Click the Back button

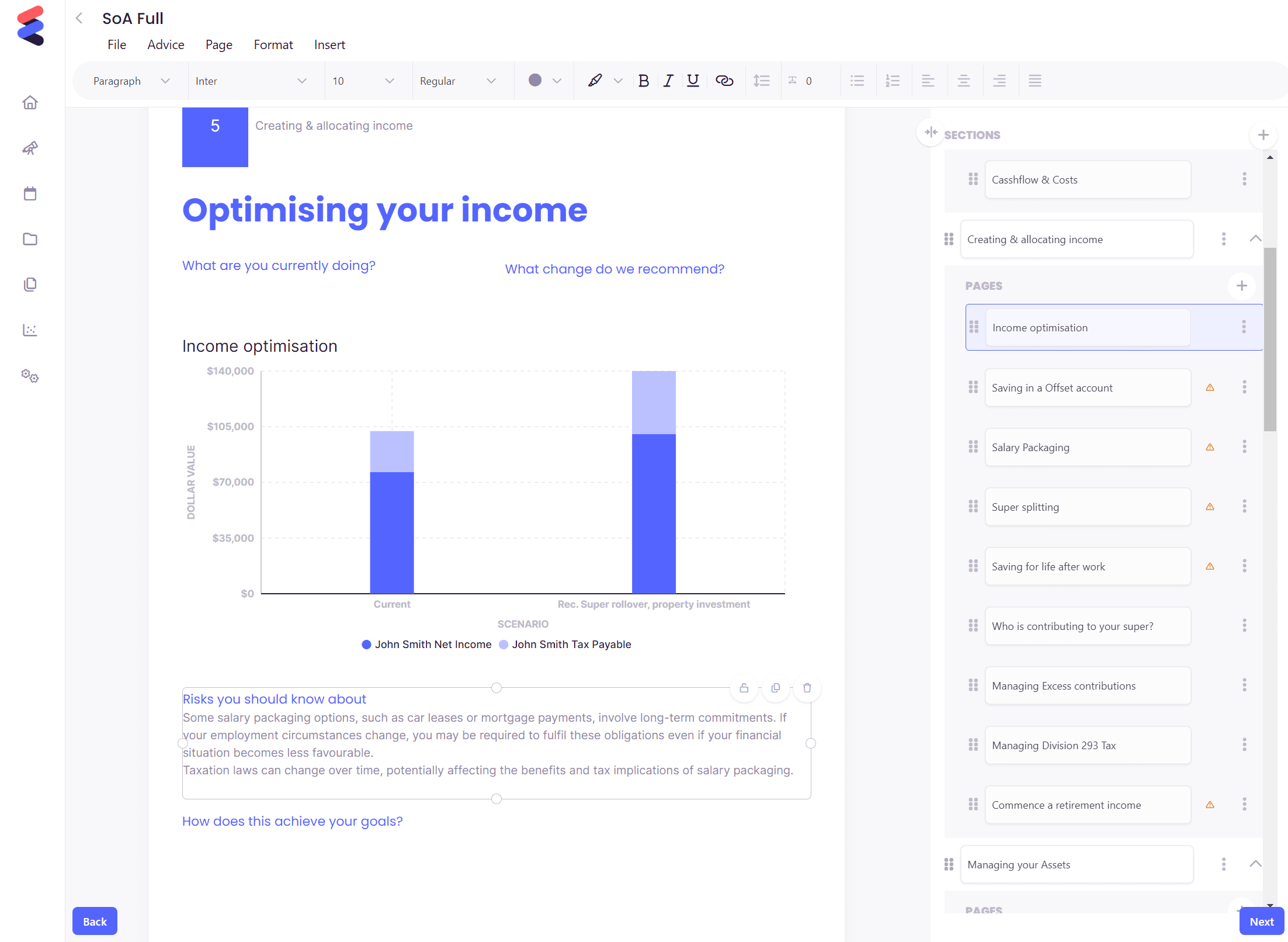[x=95, y=921]
